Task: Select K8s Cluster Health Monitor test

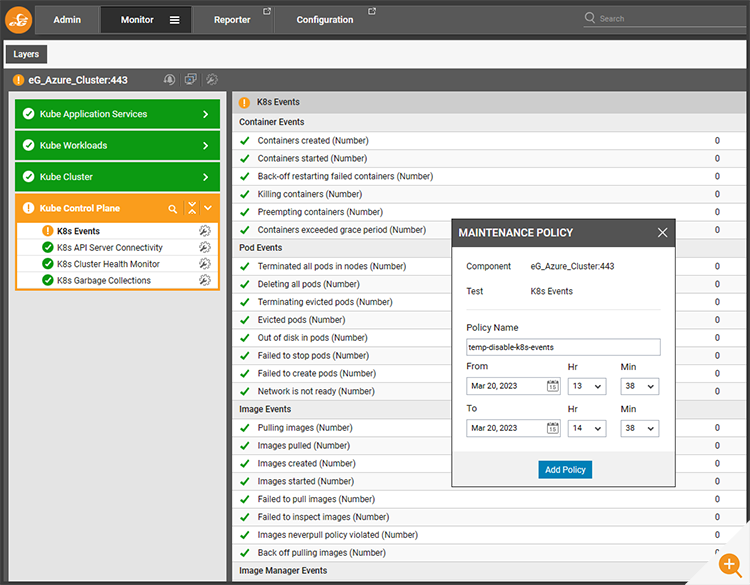Action: coord(108,264)
